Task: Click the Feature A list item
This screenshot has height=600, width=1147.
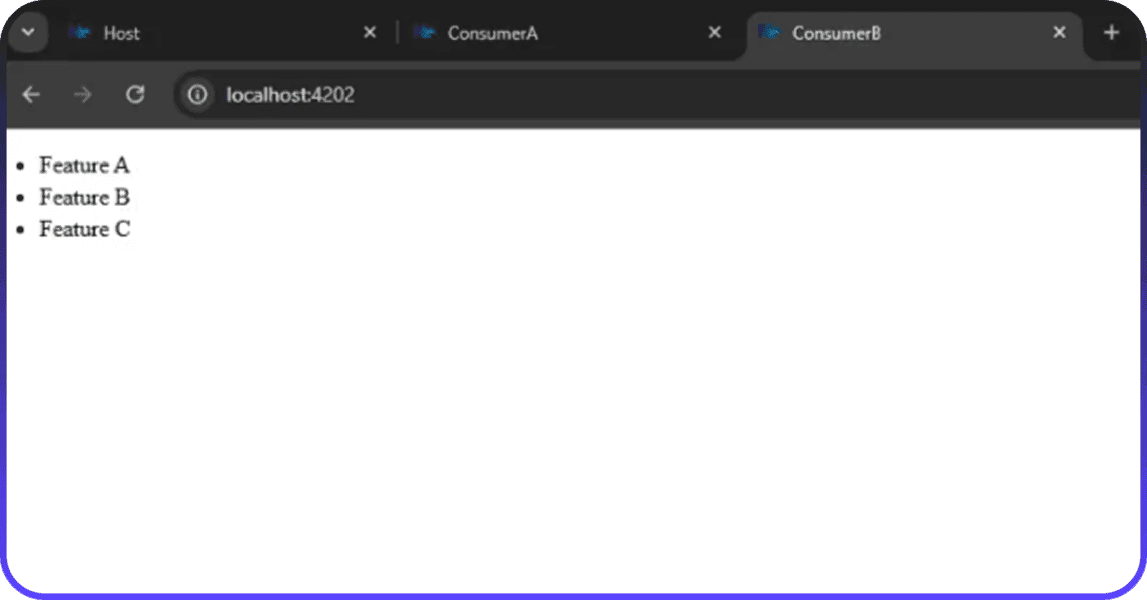Action: [x=84, y=166]
